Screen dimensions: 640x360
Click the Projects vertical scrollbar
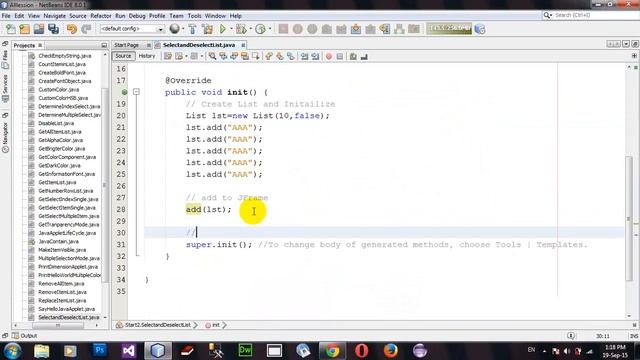tap(105, 185)
